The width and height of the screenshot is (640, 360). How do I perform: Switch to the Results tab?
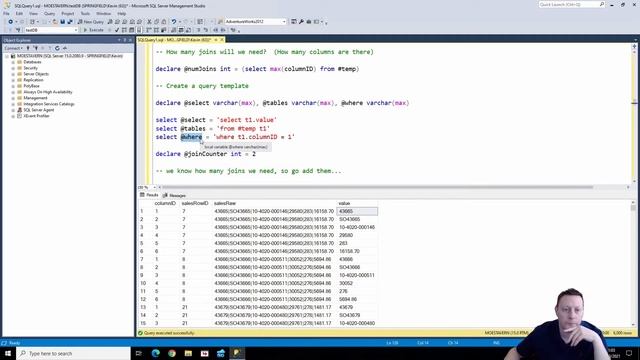click(149, 195)
